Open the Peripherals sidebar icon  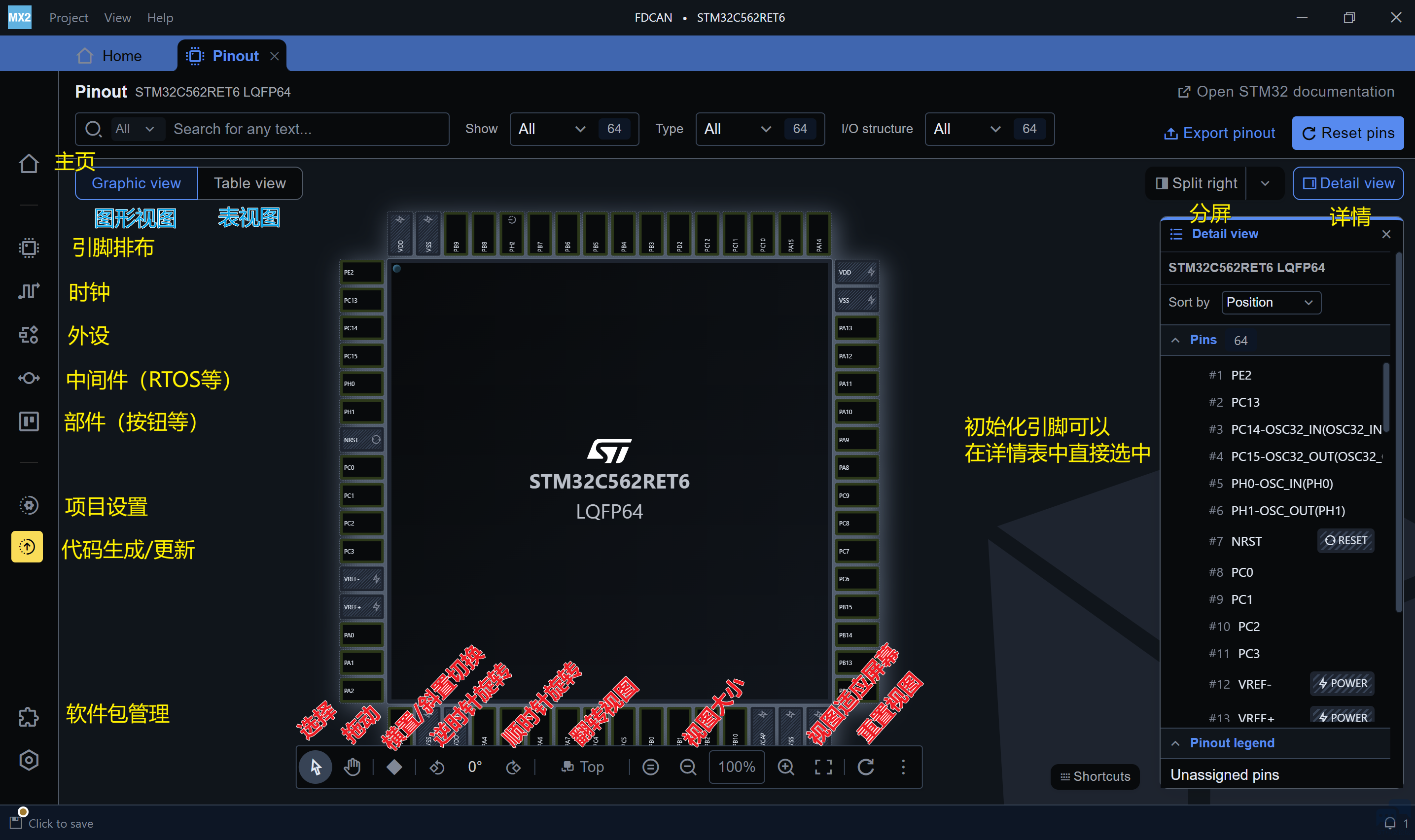tap(28, 335)
